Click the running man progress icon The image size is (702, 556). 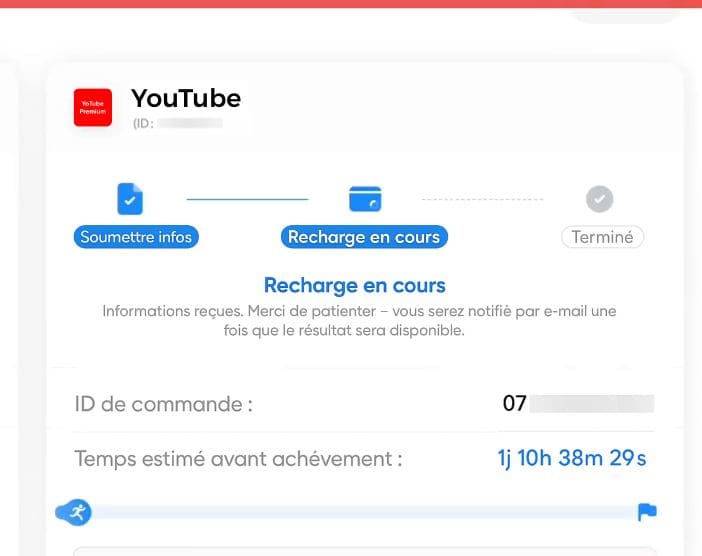click(74, 512)
